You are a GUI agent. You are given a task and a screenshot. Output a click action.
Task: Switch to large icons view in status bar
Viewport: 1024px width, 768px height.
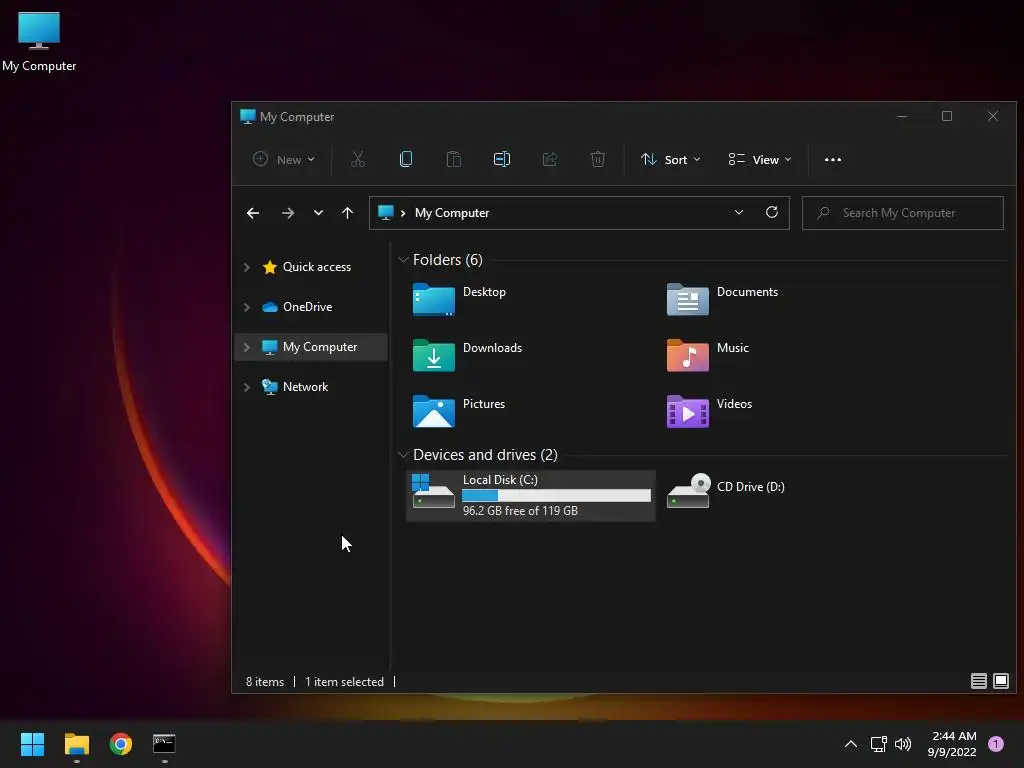click(1000, 681)
